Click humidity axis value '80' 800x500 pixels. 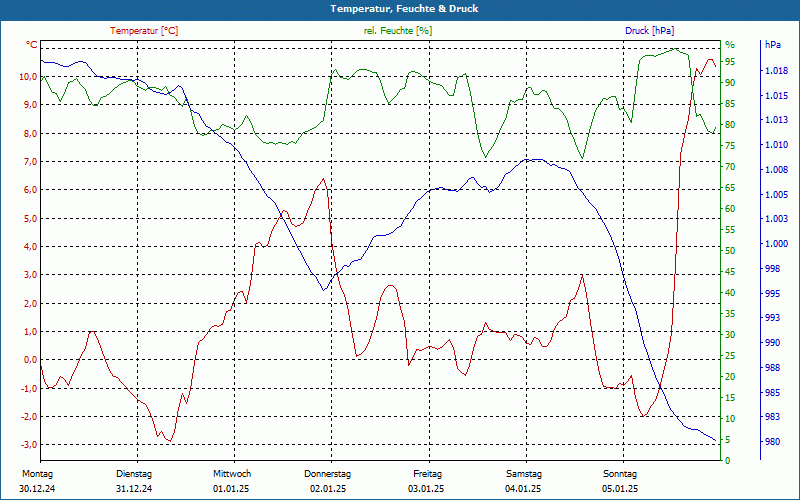(x=730, y=124)
